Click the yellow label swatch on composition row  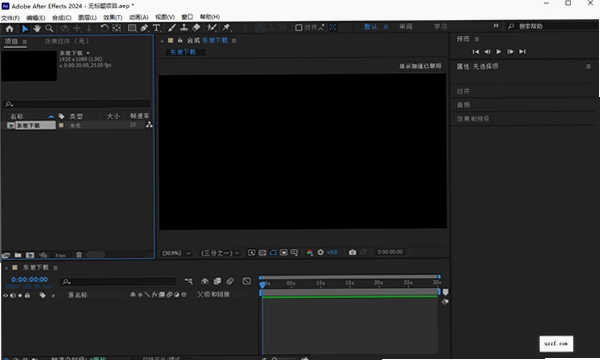(x=61, y=125)
